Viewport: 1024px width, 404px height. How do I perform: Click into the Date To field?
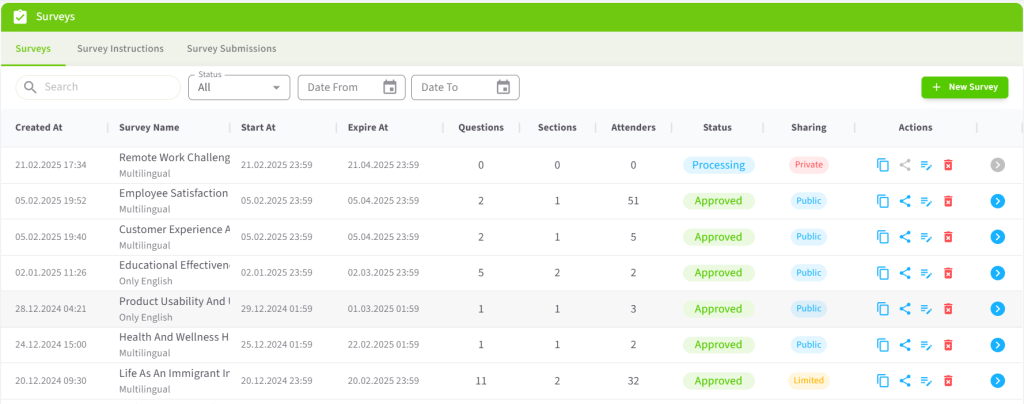coord(465,87)
